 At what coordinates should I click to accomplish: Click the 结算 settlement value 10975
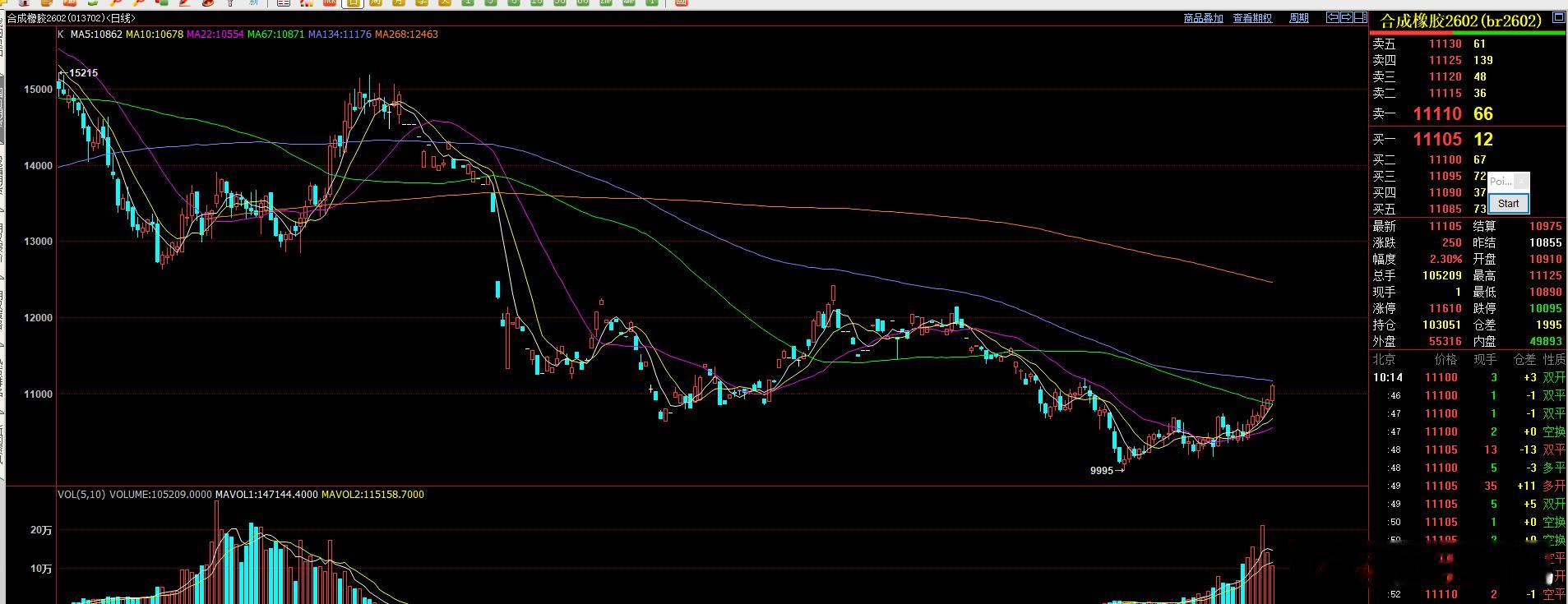pyautogui.click(x=1546, y=227)
